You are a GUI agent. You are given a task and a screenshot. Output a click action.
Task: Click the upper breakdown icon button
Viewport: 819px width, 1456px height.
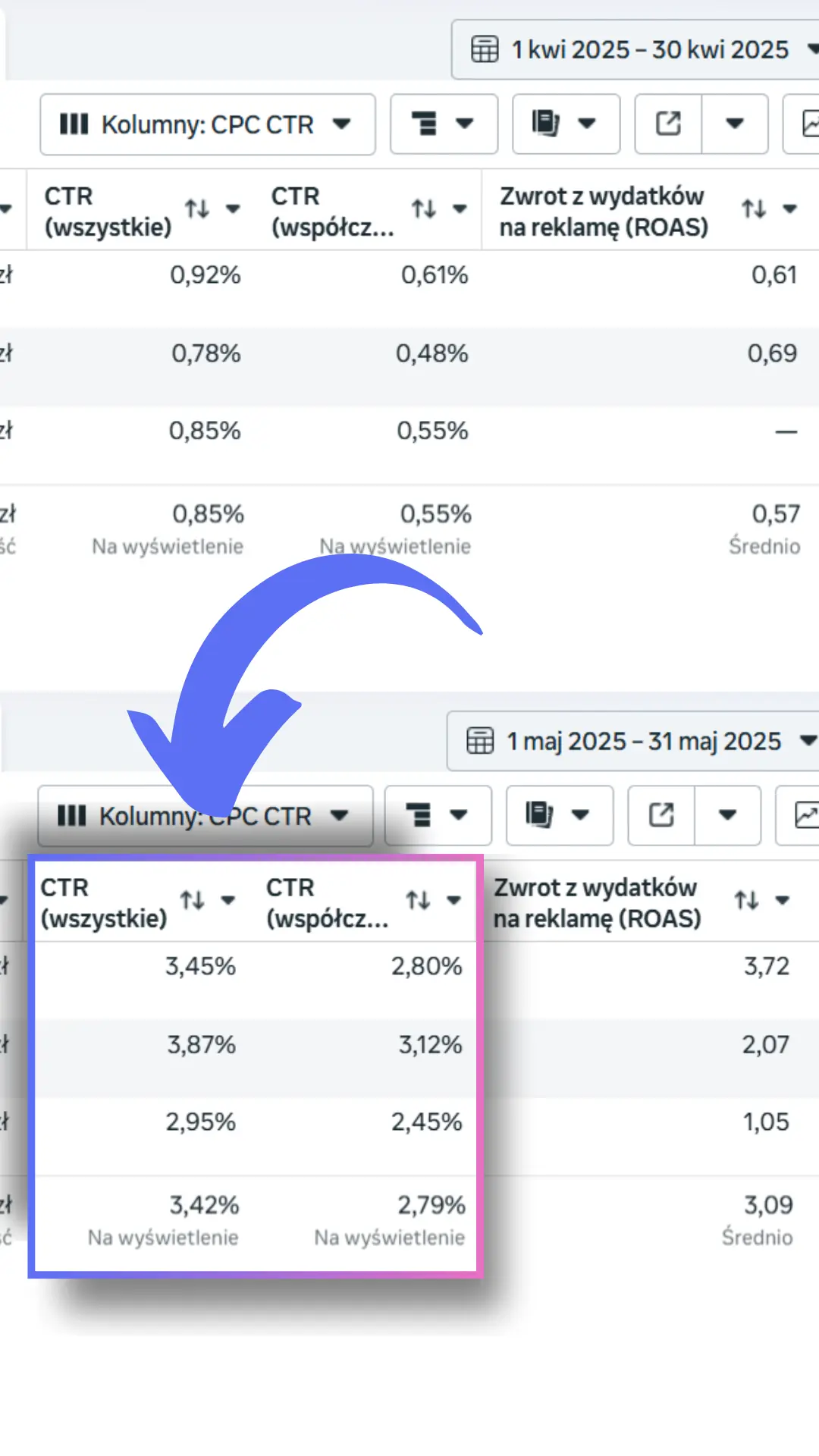click(x=444, y=124)
